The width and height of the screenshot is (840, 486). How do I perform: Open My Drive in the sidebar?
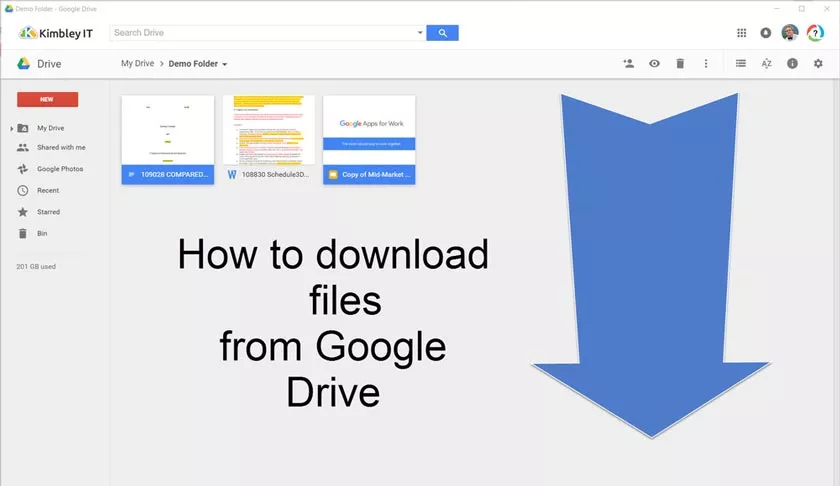click(50, 128)
